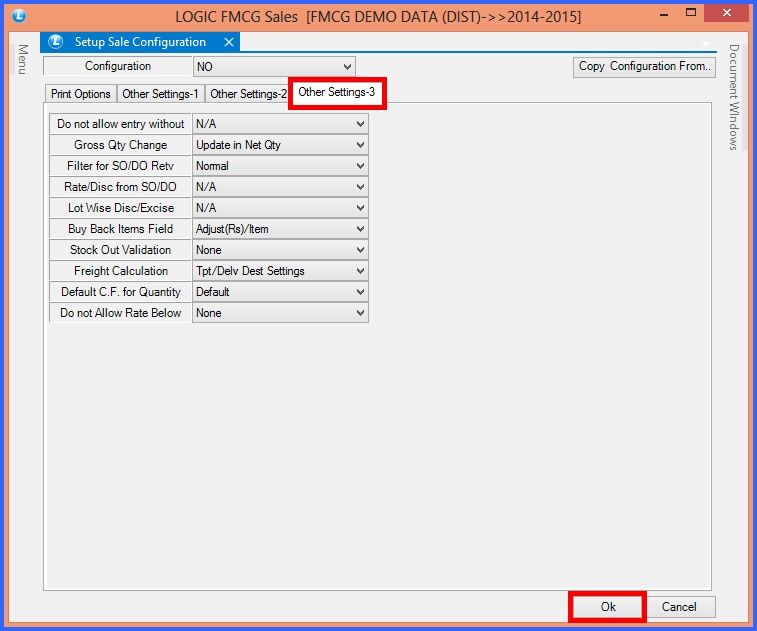Click the logo icon on Setup Sale Configuration tab
The image size is (757, 631).
(56, 42)
